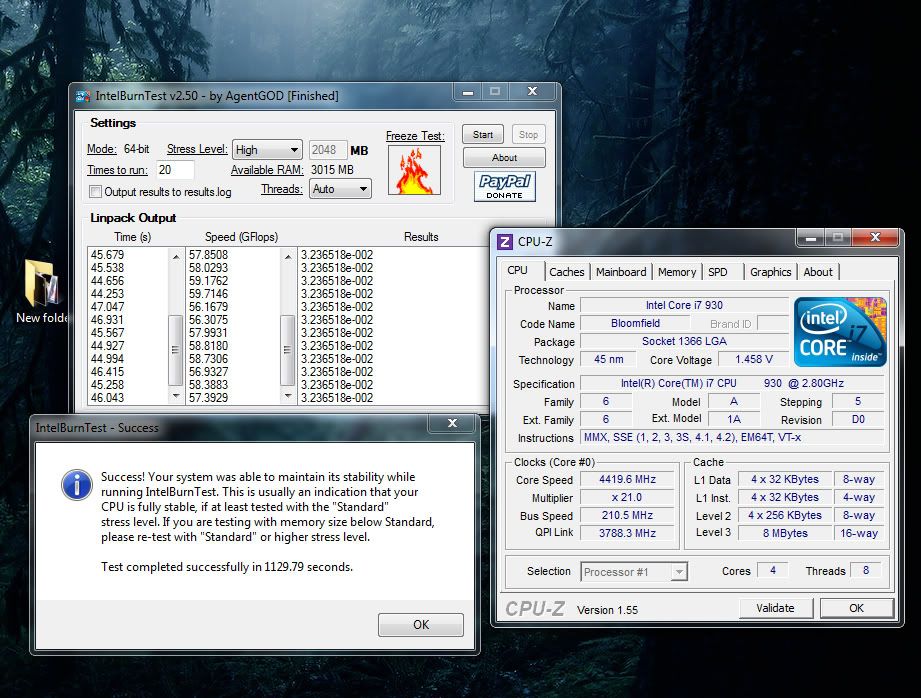Select the Graphics tab
The image size is (921, 698).
tap(770, 272)
